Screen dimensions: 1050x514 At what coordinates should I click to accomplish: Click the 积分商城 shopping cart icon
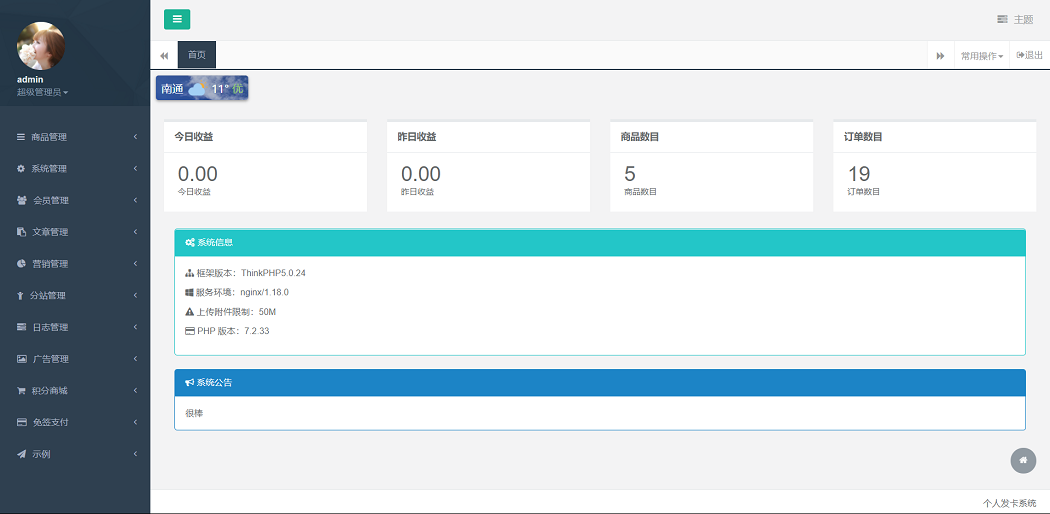tap(21, 391)
